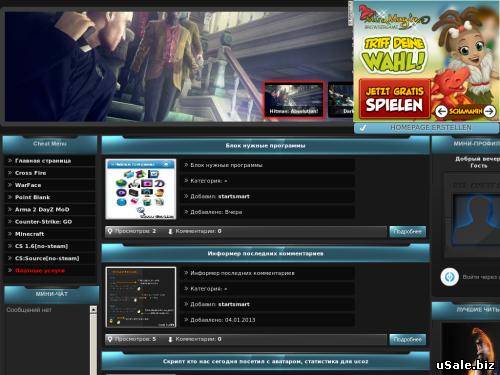The height and width of the screenshot is (375, 500).
Task: Open the Скрипт кто нас сегодня посетил title
Action: click(x=265, y=361)
